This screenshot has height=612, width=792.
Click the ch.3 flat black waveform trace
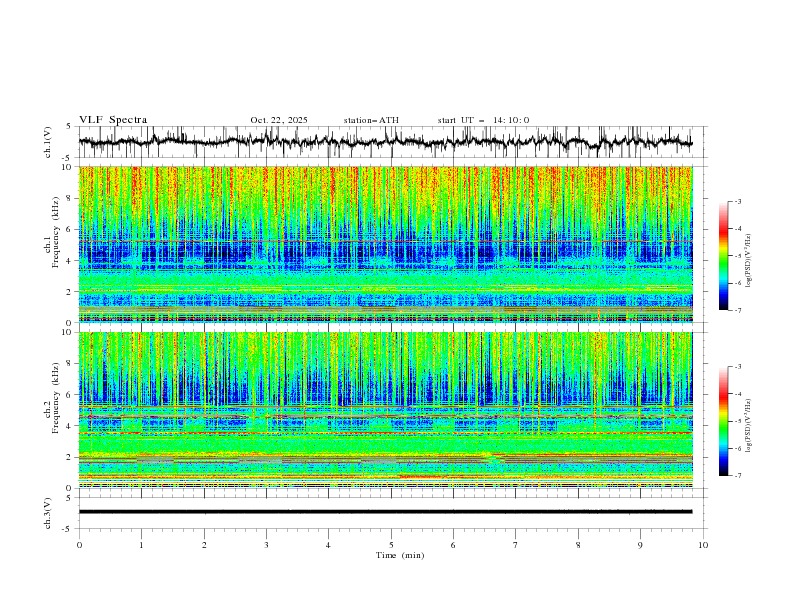pos(385,512)
